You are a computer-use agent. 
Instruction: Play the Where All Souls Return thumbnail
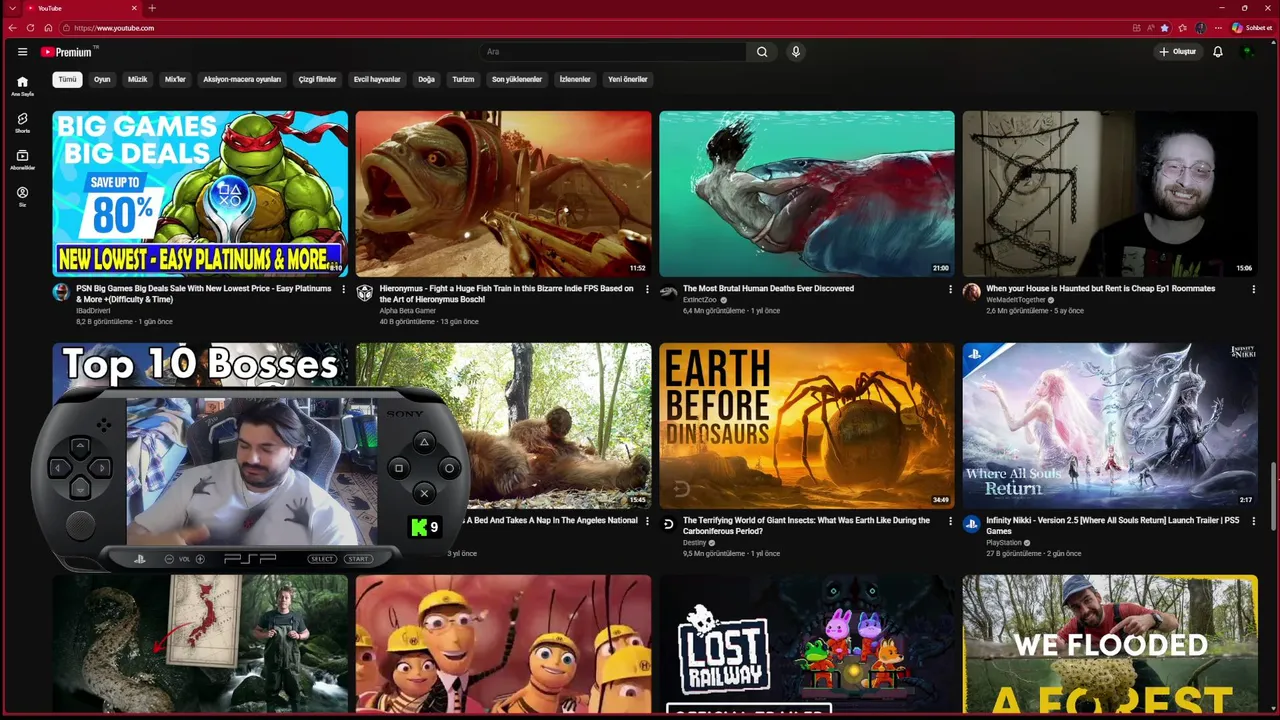point(1110,425)
